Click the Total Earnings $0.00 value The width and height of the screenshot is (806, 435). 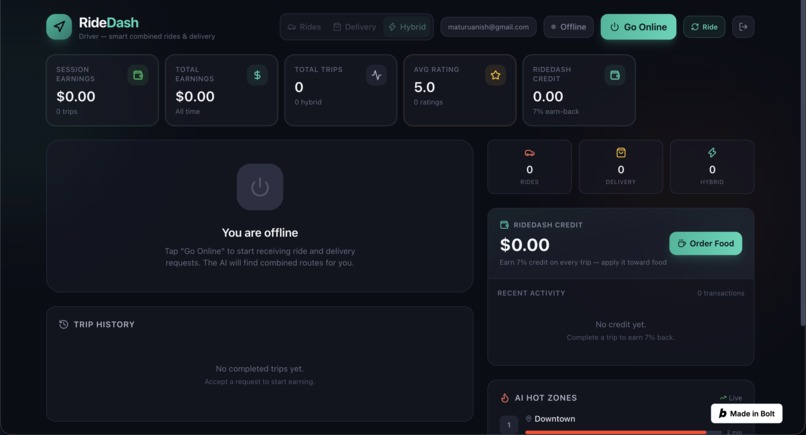[195, 97]
